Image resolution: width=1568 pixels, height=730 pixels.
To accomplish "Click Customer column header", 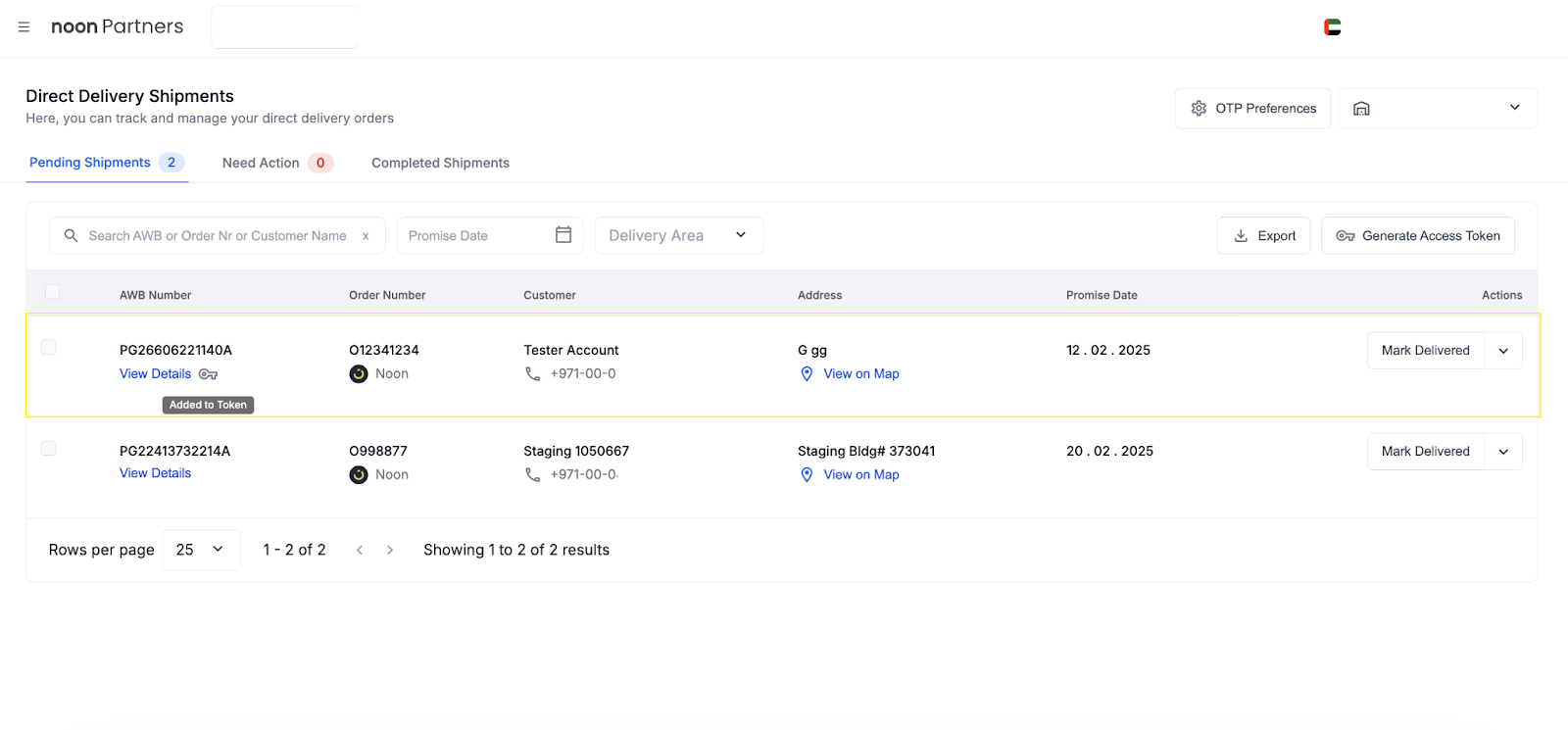I will [x=550, y=295].
